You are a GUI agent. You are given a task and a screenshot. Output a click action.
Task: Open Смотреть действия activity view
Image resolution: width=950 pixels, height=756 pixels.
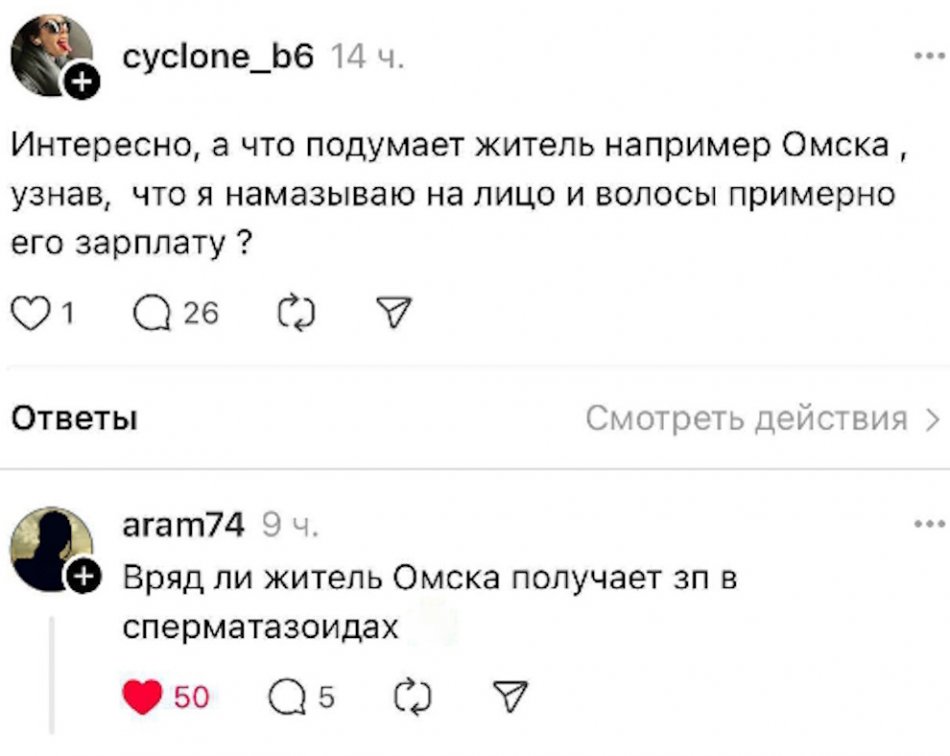point(762,418)
